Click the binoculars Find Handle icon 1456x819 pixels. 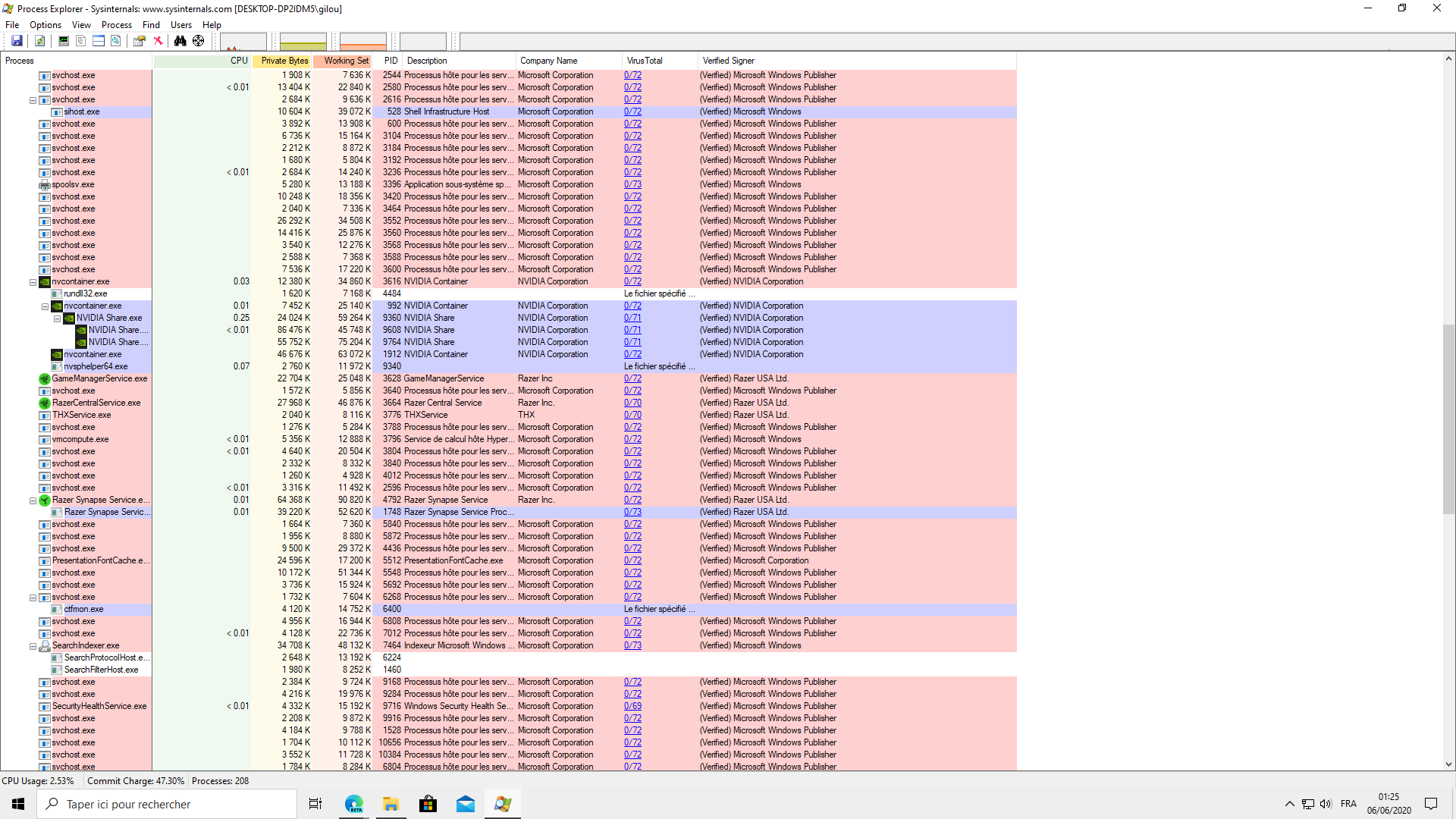[180, 41]
